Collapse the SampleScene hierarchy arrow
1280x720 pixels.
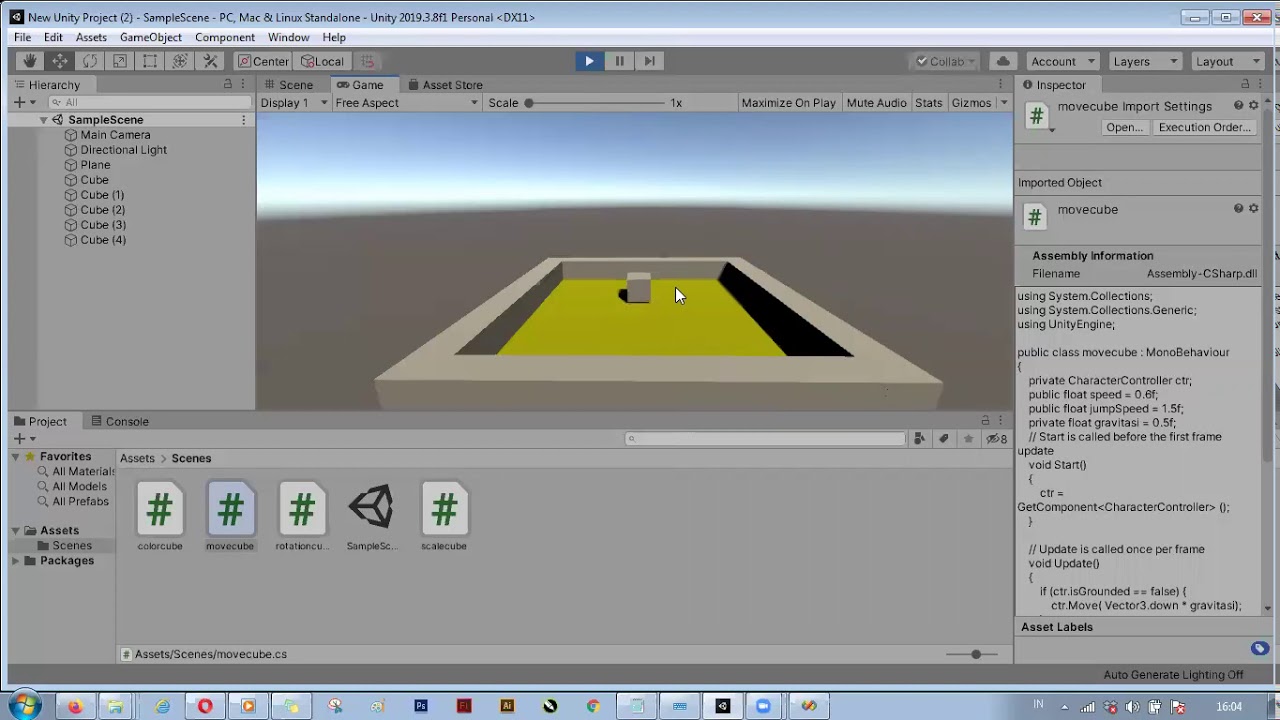(x=44, y=120)
